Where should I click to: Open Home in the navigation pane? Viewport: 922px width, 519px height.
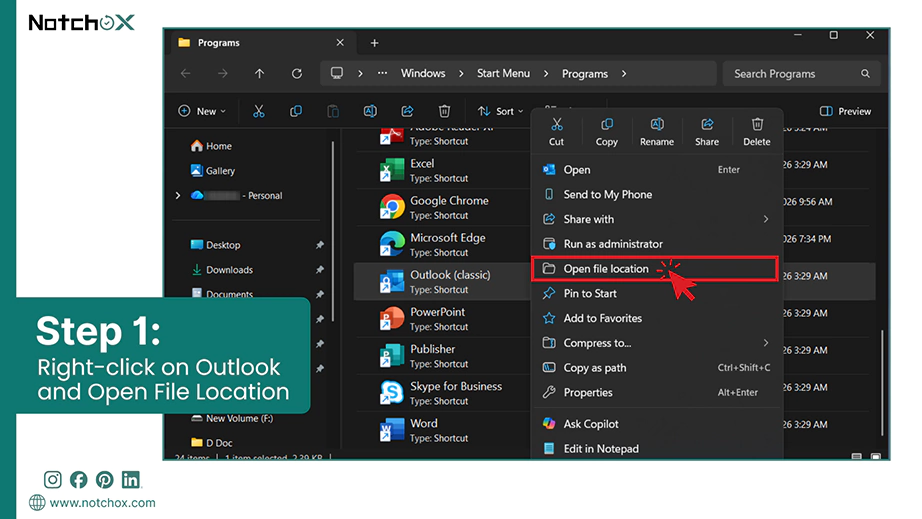pos(211,146)
